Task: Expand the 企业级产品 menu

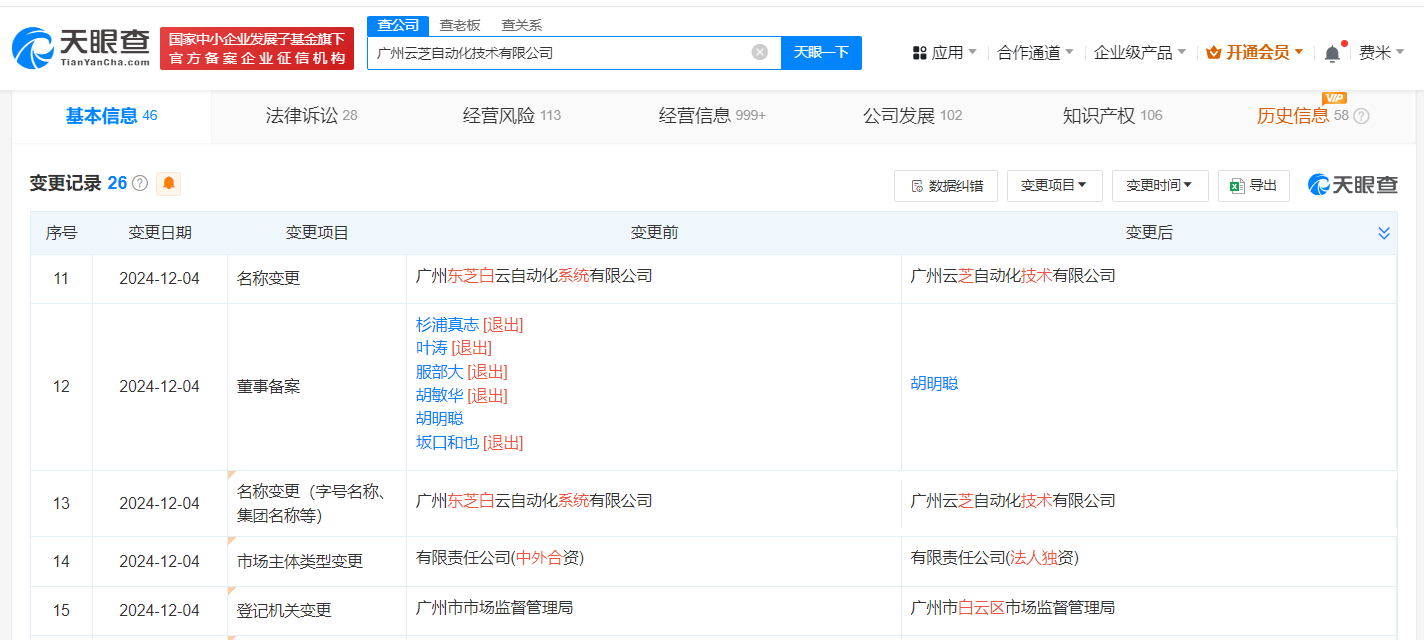Action: pyautogui.click(x=1140, y=53)
